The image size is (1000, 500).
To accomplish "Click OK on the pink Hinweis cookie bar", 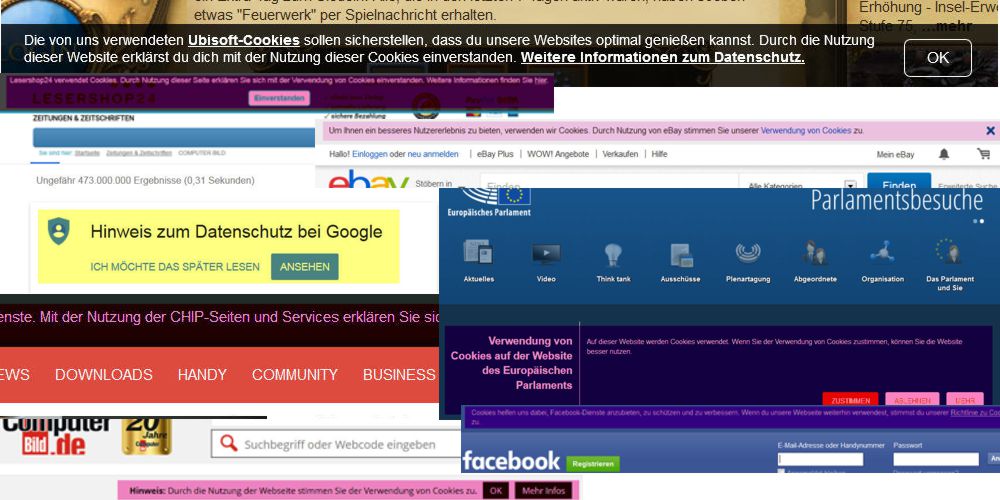I will 496,490.
